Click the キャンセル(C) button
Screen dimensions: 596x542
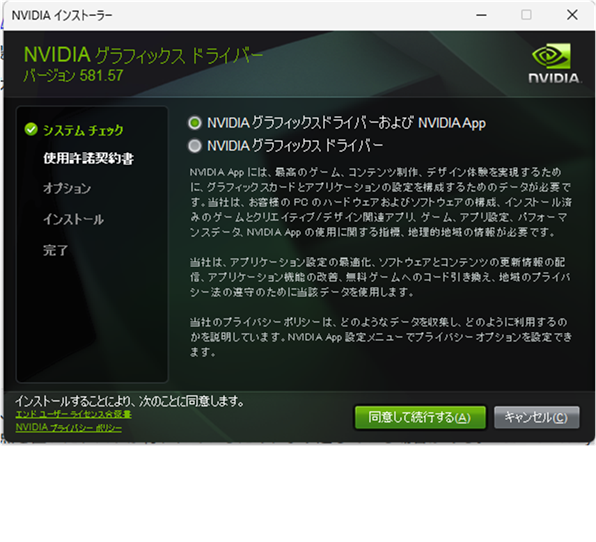(x=536, y=417)
